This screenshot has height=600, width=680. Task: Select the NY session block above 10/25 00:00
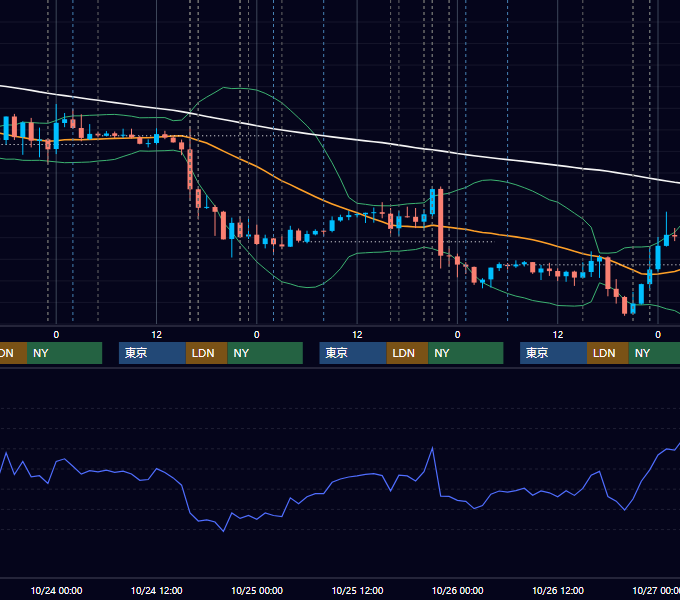coord(265,353)
